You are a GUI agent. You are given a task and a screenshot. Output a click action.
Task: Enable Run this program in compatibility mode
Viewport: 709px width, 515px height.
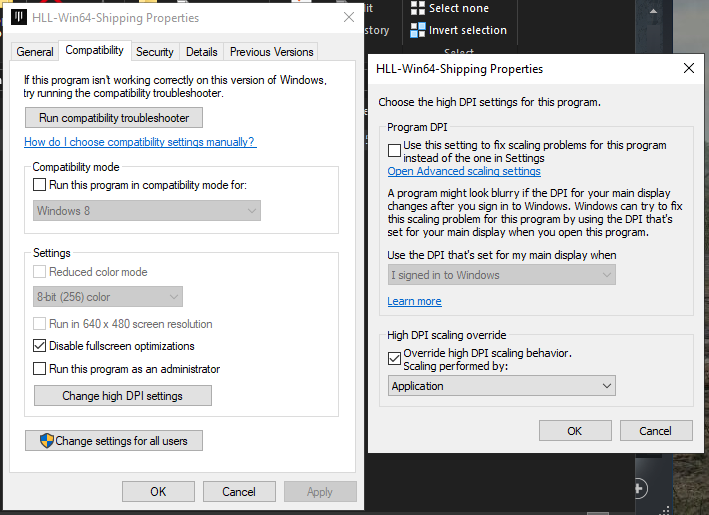tap(40, 185)
